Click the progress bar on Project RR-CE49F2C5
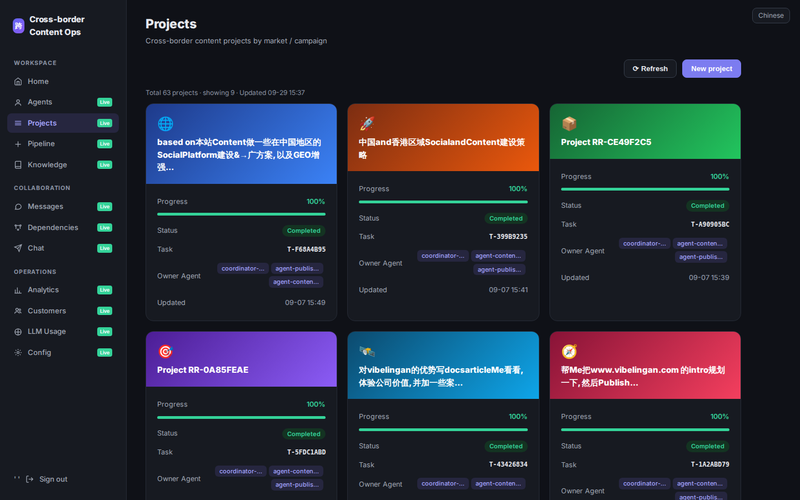This screenshot has width=800, height=500. (x=645, y=189)
